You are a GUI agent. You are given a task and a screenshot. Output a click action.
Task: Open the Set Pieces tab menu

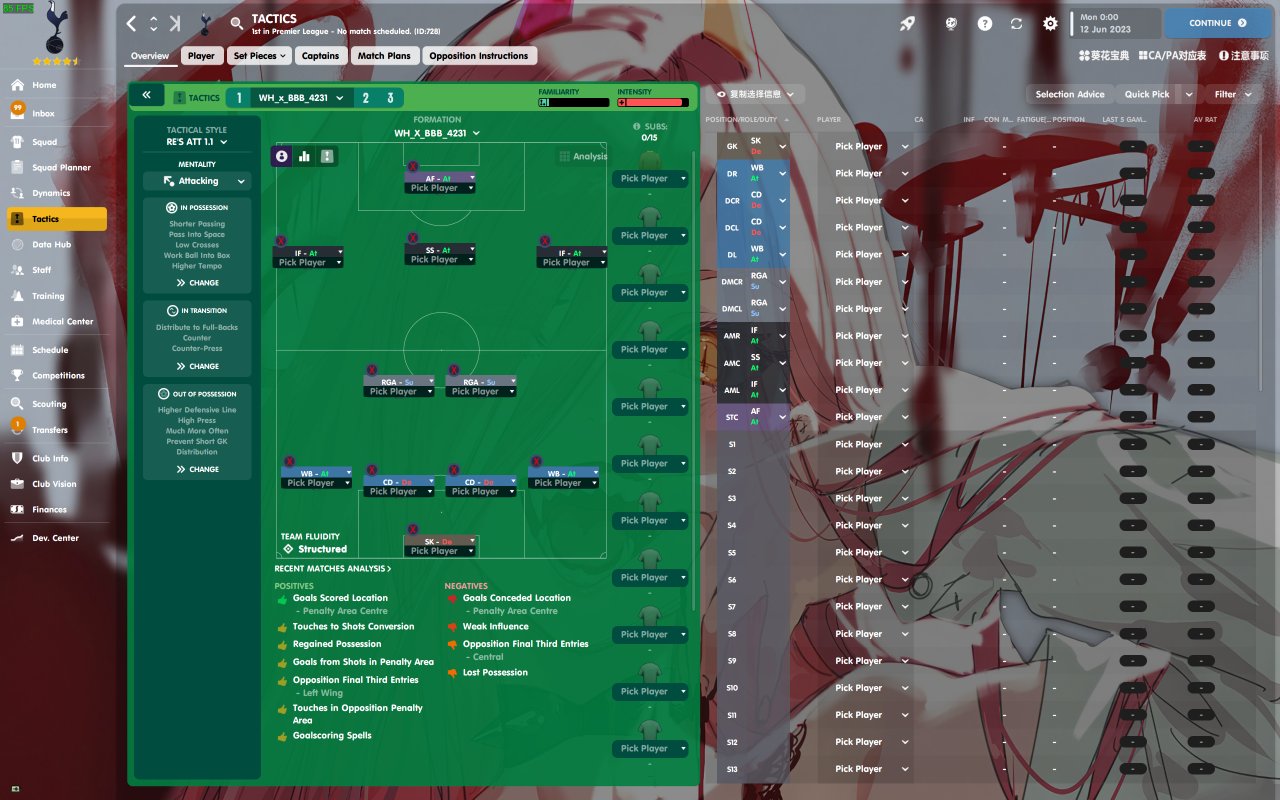(260, 56)
